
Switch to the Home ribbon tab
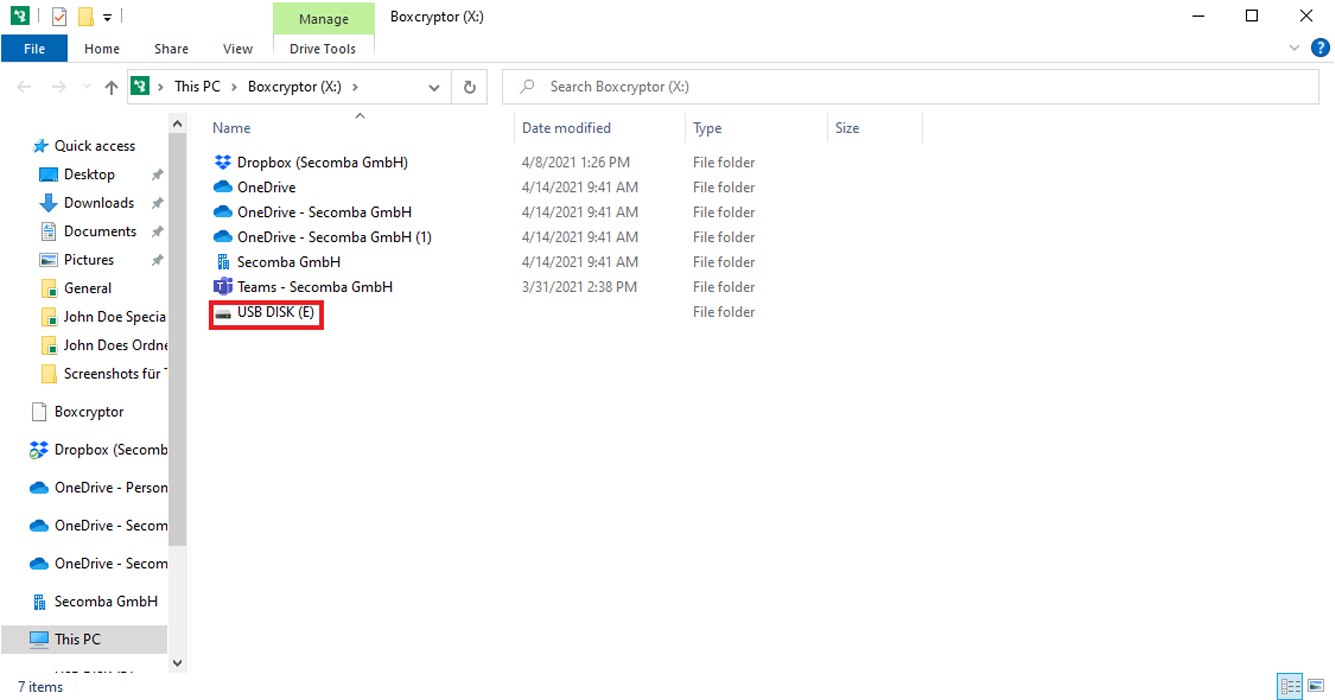coord(102,48)
